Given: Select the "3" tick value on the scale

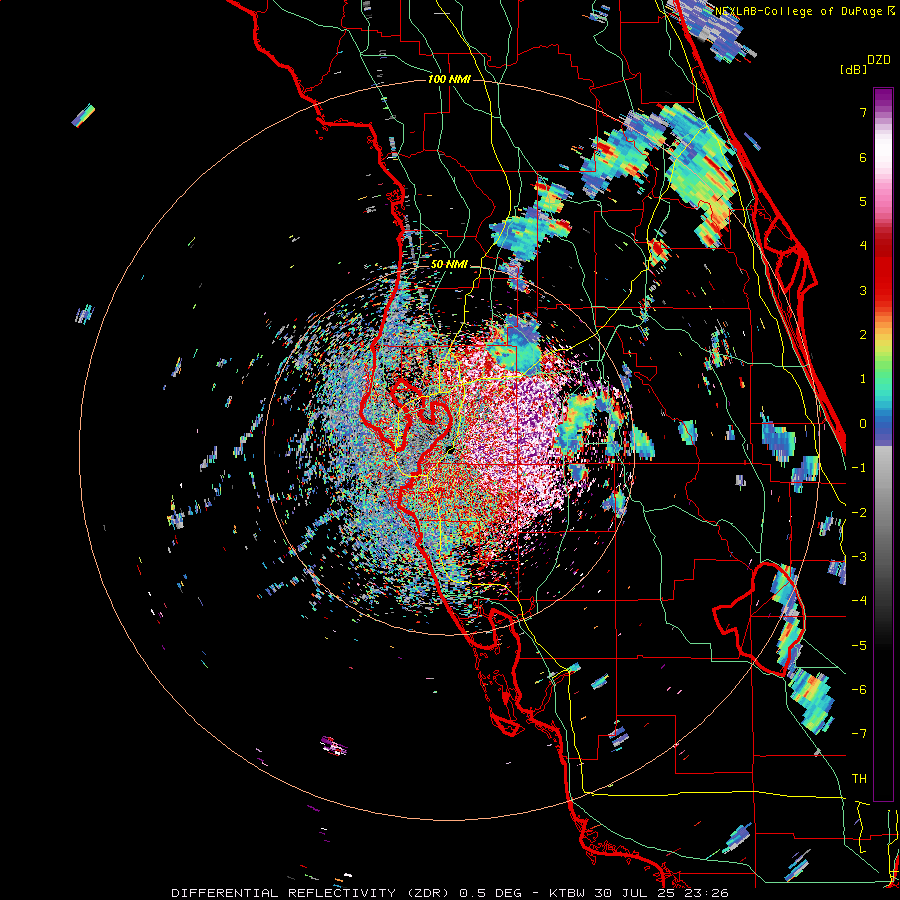Looking at the screenshot, I should point(863,290).
